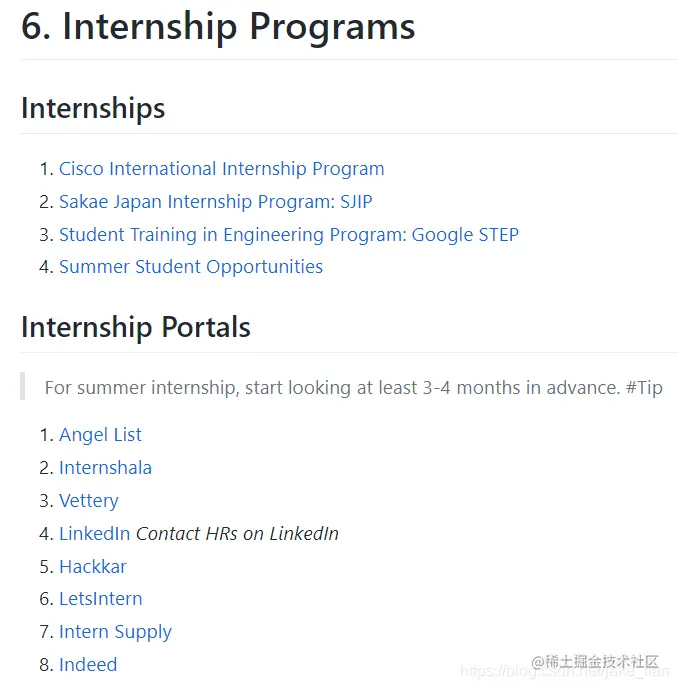Open Summer Student Opportunities link
The height and width of the screenshot is (689, 678).
coord(191,267)
